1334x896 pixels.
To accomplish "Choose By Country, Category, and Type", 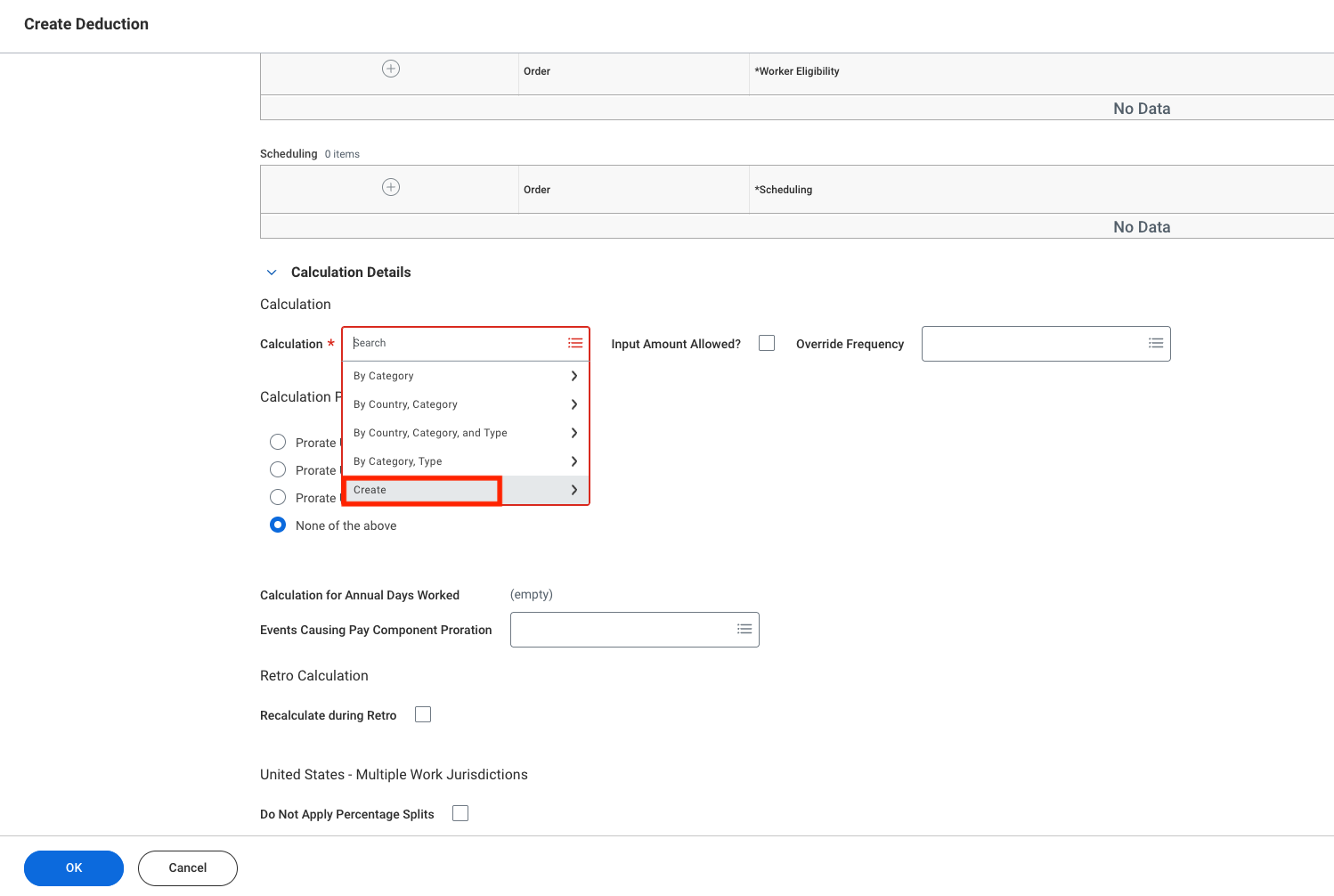I will pos(466,433).
